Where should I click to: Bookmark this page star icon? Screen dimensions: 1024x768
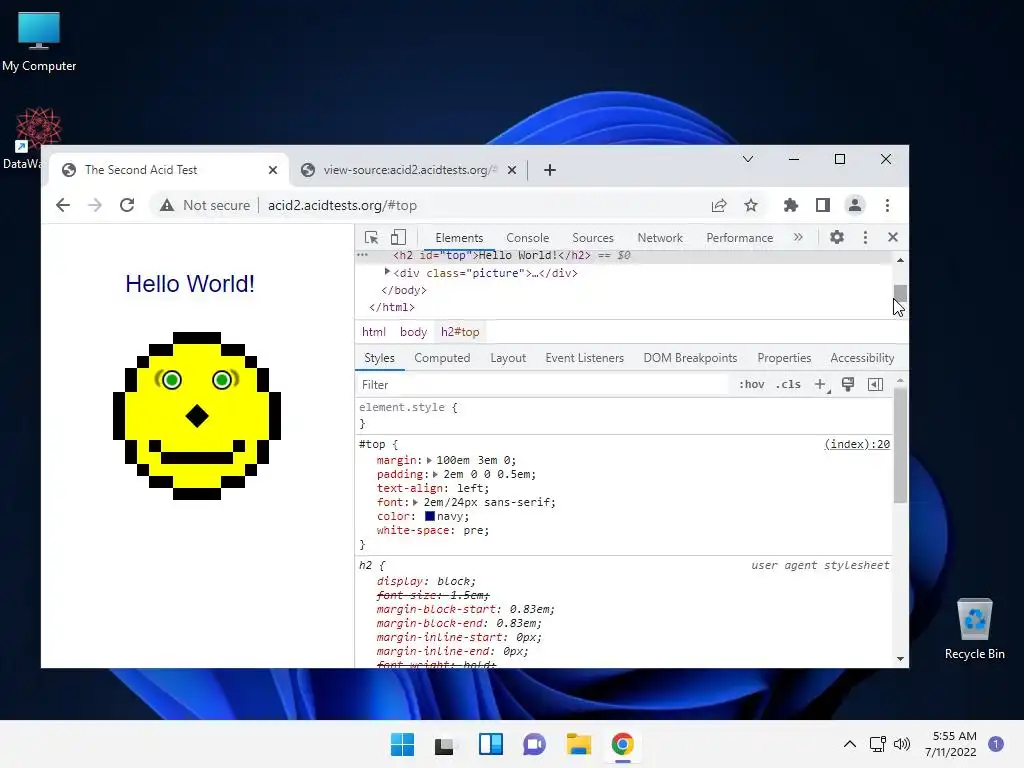[x=751, y=205]
